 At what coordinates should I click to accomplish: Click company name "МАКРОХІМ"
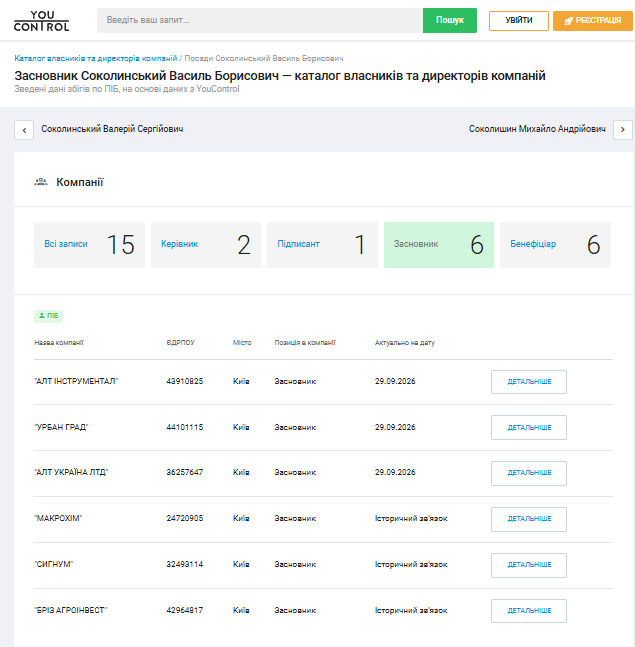point(58,518)
